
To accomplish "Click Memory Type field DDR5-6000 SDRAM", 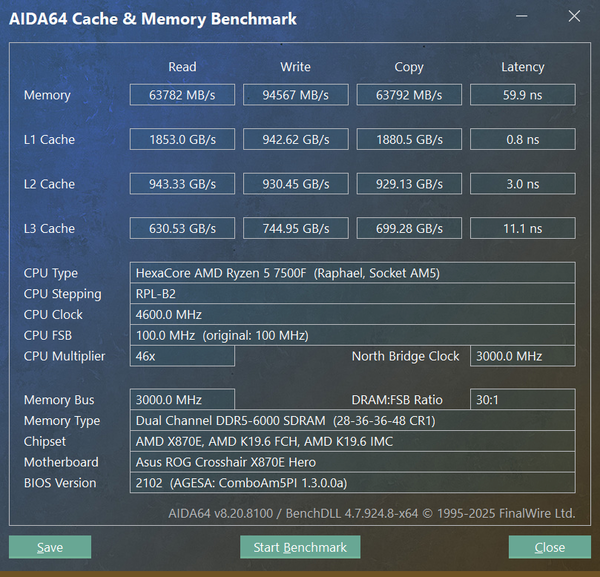I will click(352, 421).
